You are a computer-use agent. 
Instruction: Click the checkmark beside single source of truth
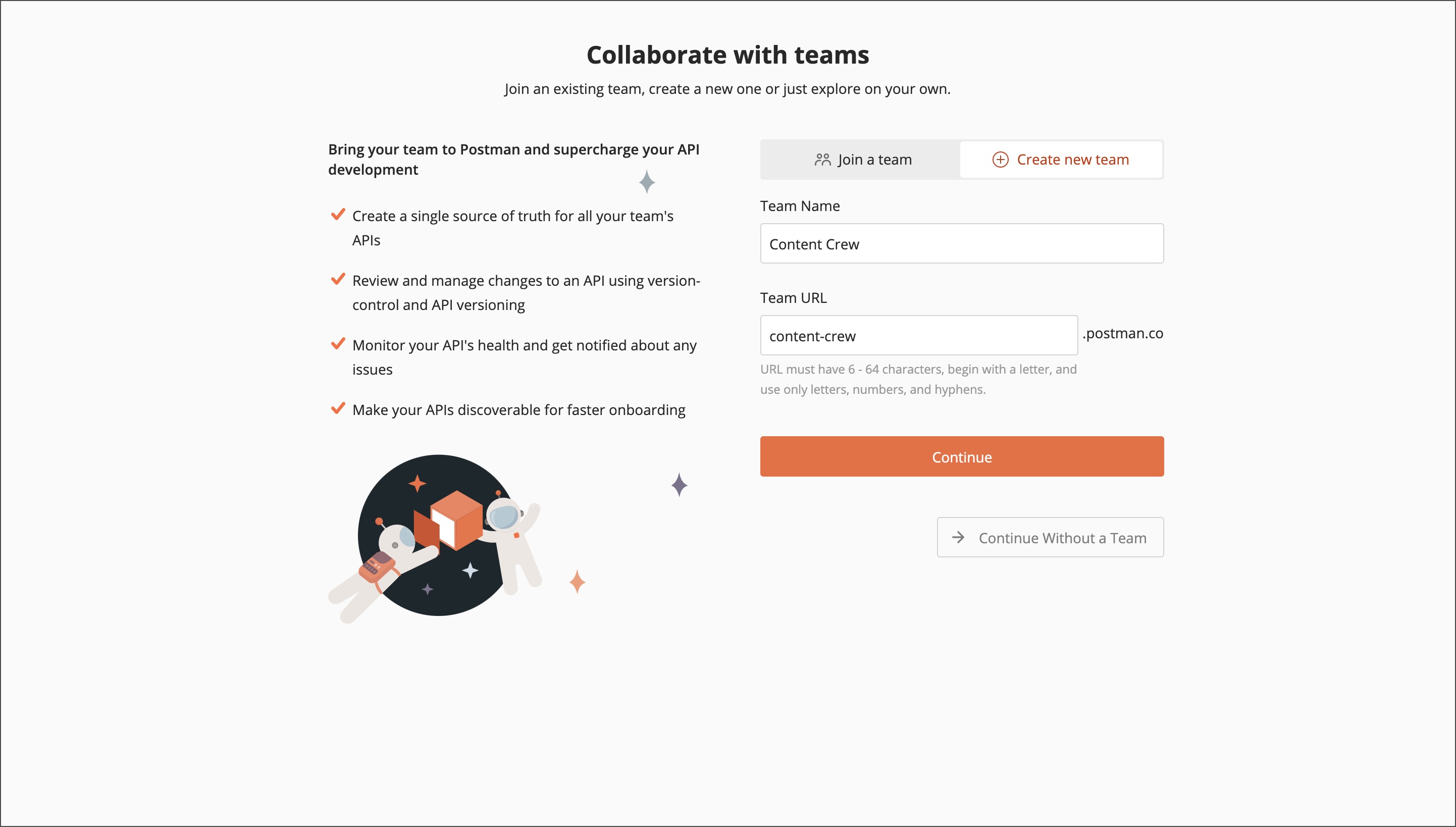[x=338, y=215]
